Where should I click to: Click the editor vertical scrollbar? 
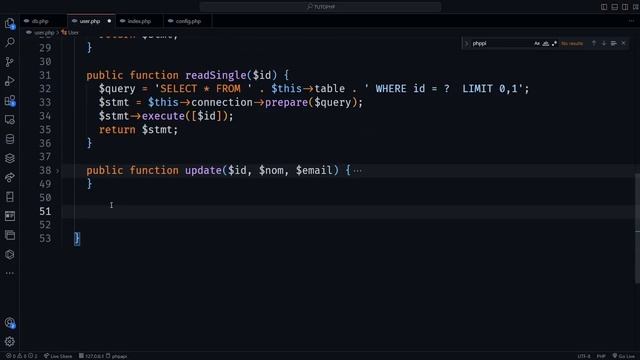637,229
